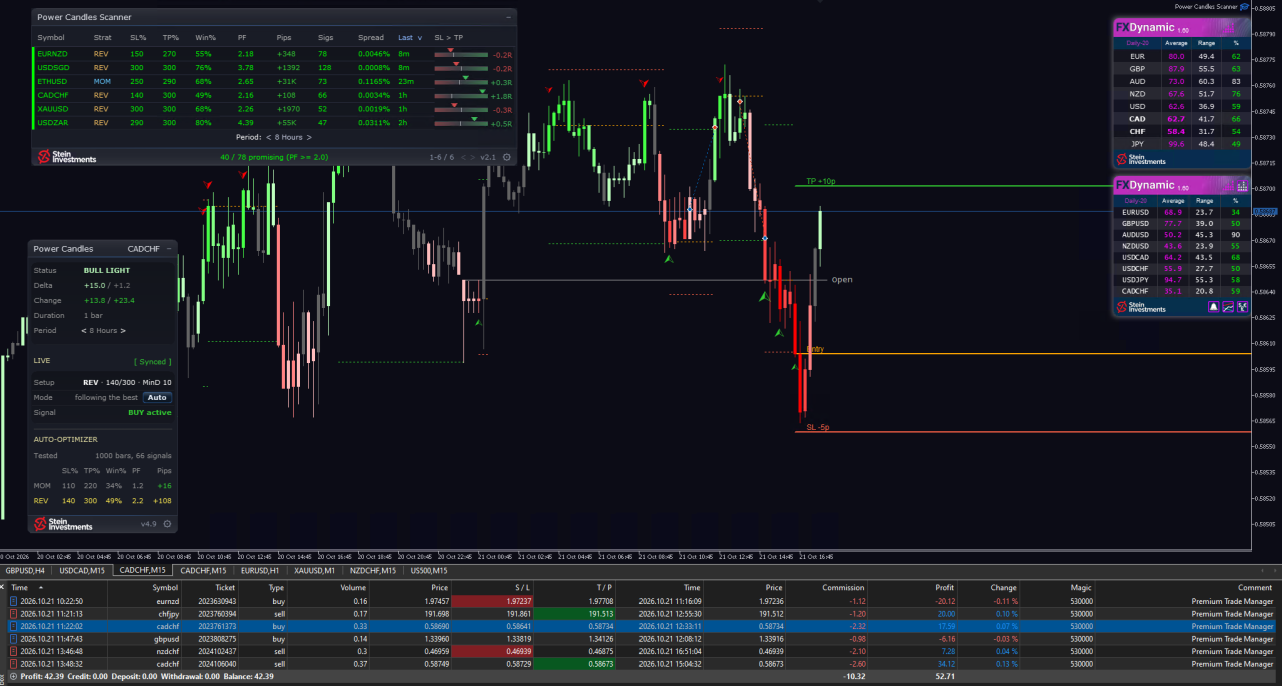
Task: Collapse the Power Candles CADCHF panel
Action: pyautogui.click(x=168, y=249)
